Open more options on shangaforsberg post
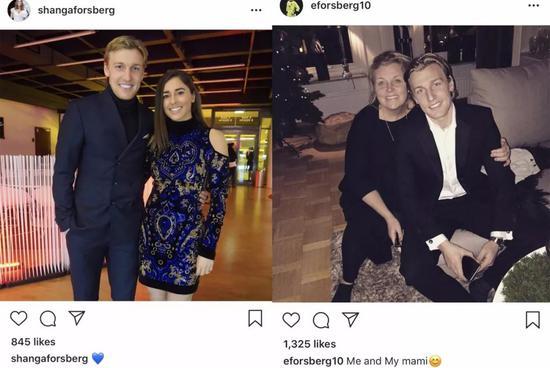The image size is (550, 368). click(x=256, y=10)
